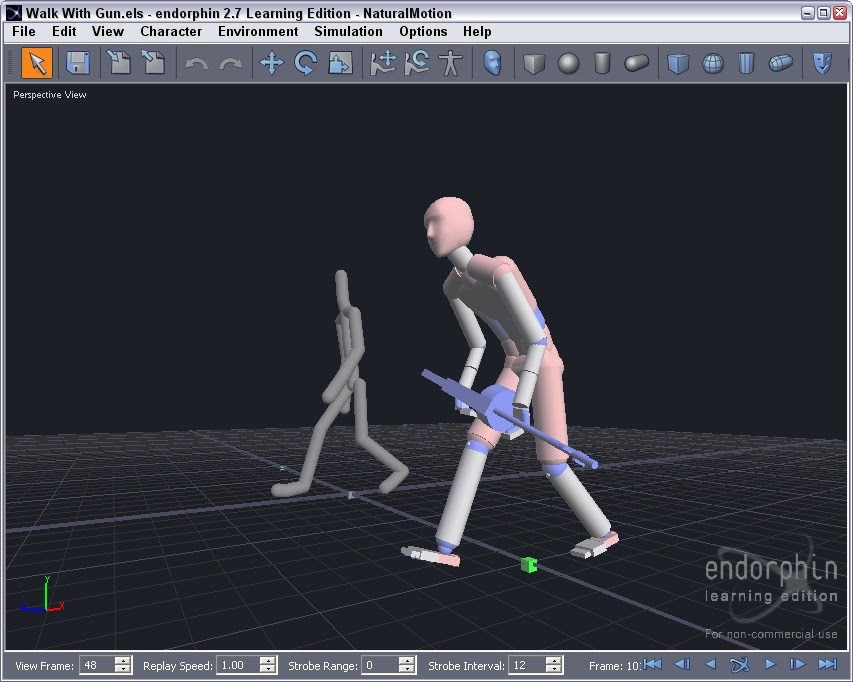Decrease Strobe Interval with down arrow
This screenshot has height=682, width=853.
pyautogui.click(x=554, y=669)
